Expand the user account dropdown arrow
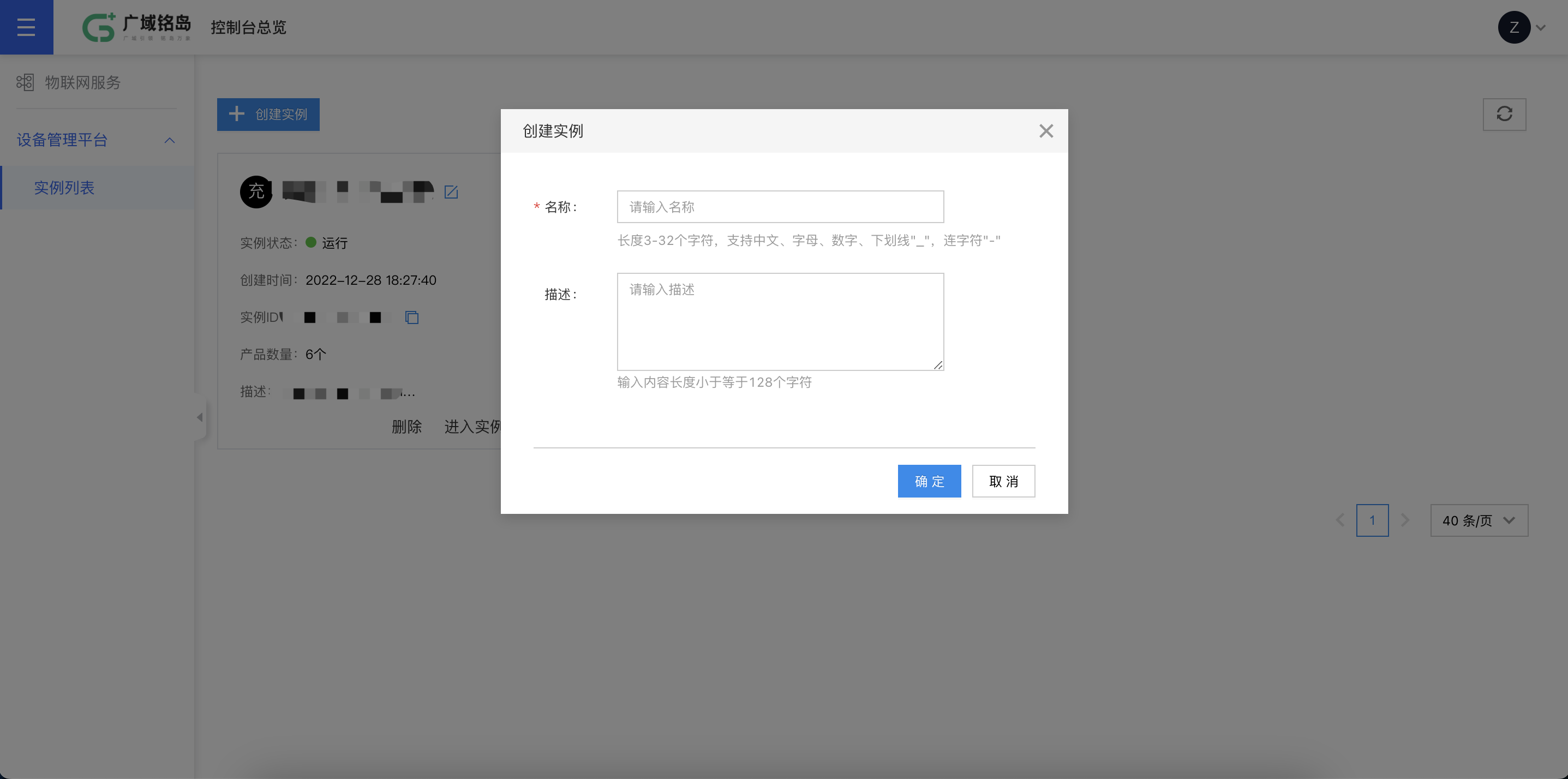 [x=1541, y=28]
